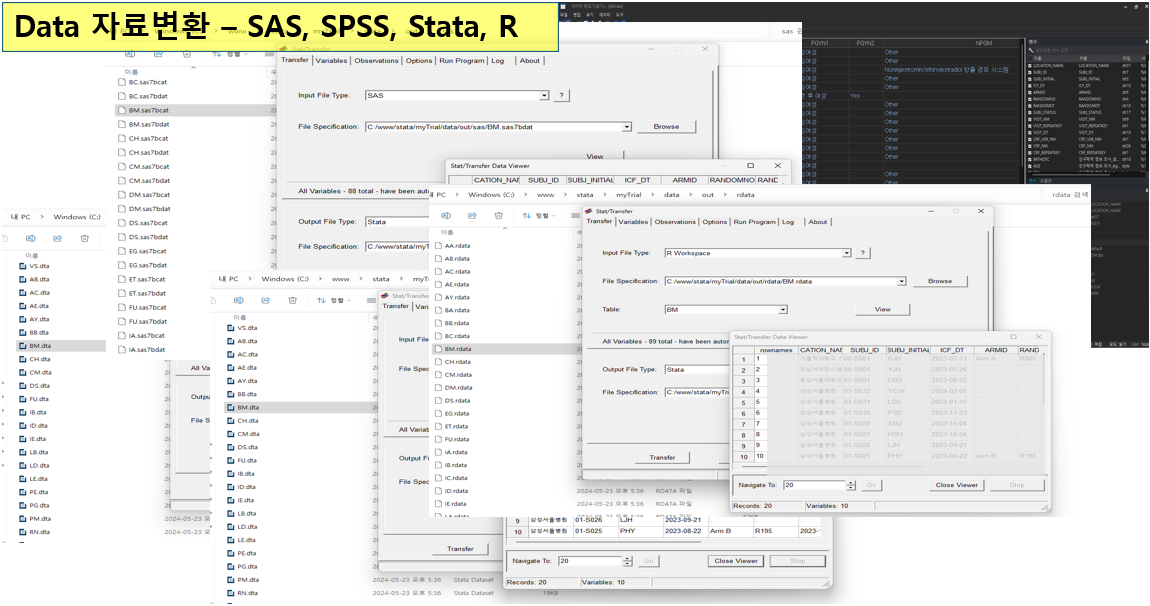Open the Run Program tab in R Workspace window
Image resolution: width=1150 pixels, height=606 pixels.
pos(754,222)
